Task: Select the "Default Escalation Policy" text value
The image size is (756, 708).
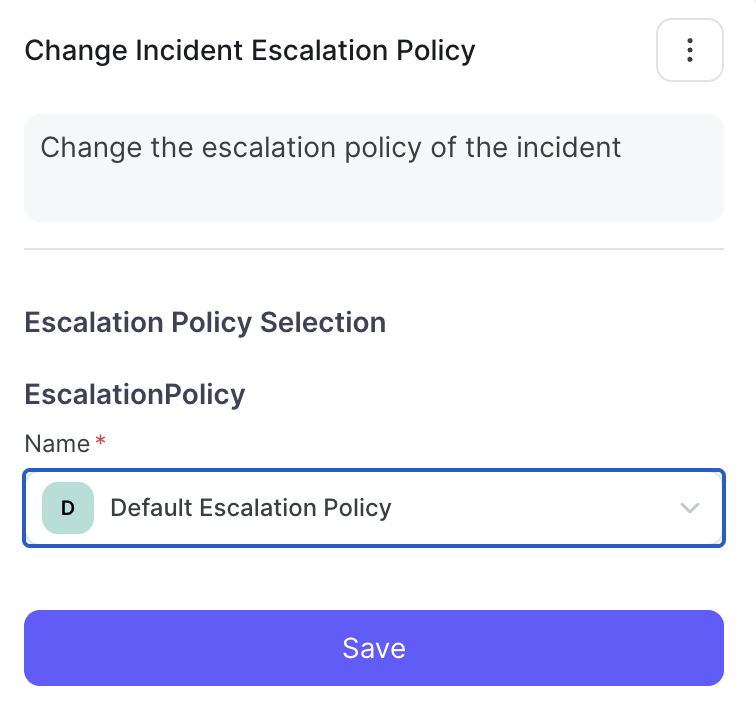Action: pos(251,508)
